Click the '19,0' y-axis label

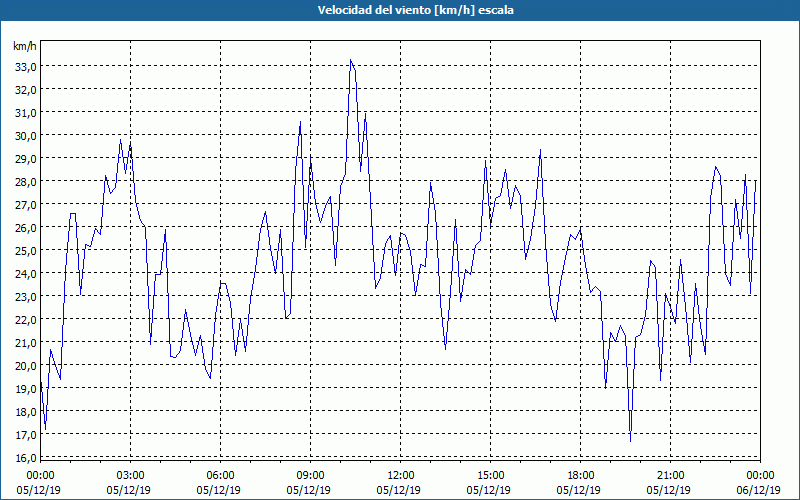[25, 388]
